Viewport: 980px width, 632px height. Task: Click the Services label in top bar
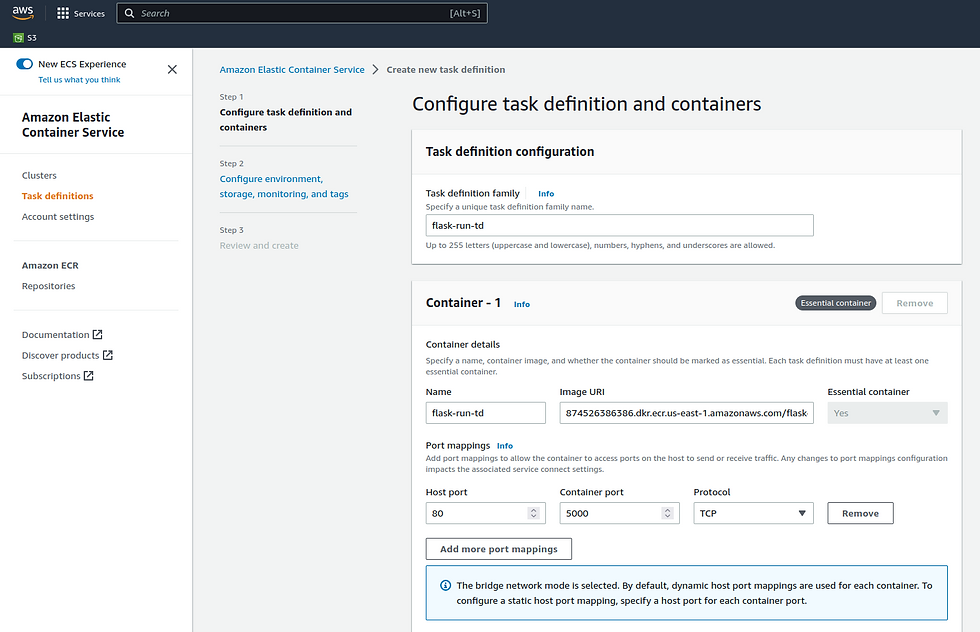pos(89,14)
